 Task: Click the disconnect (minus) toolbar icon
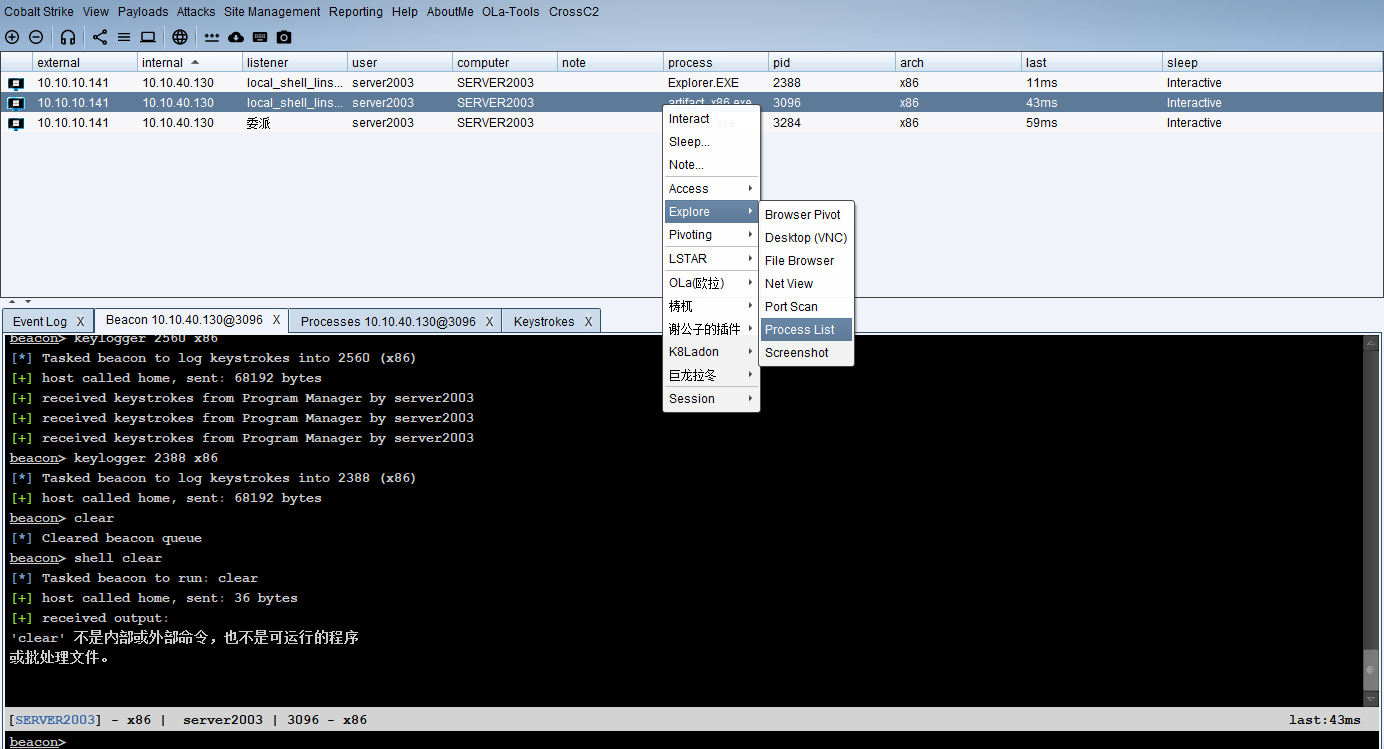coord(36,37)
